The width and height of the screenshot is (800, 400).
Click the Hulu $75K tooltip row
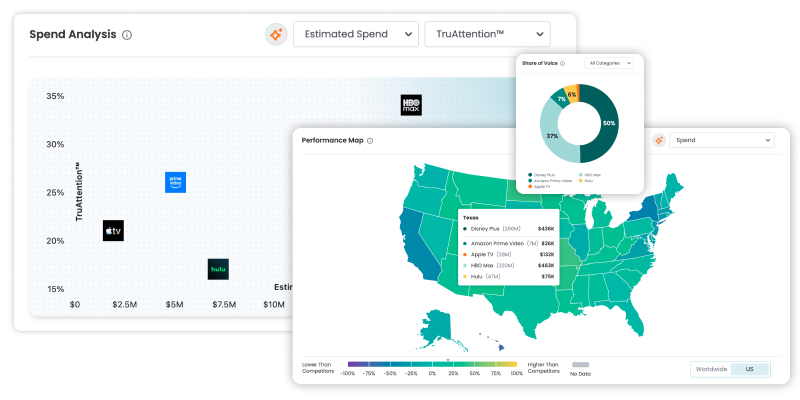508,277
